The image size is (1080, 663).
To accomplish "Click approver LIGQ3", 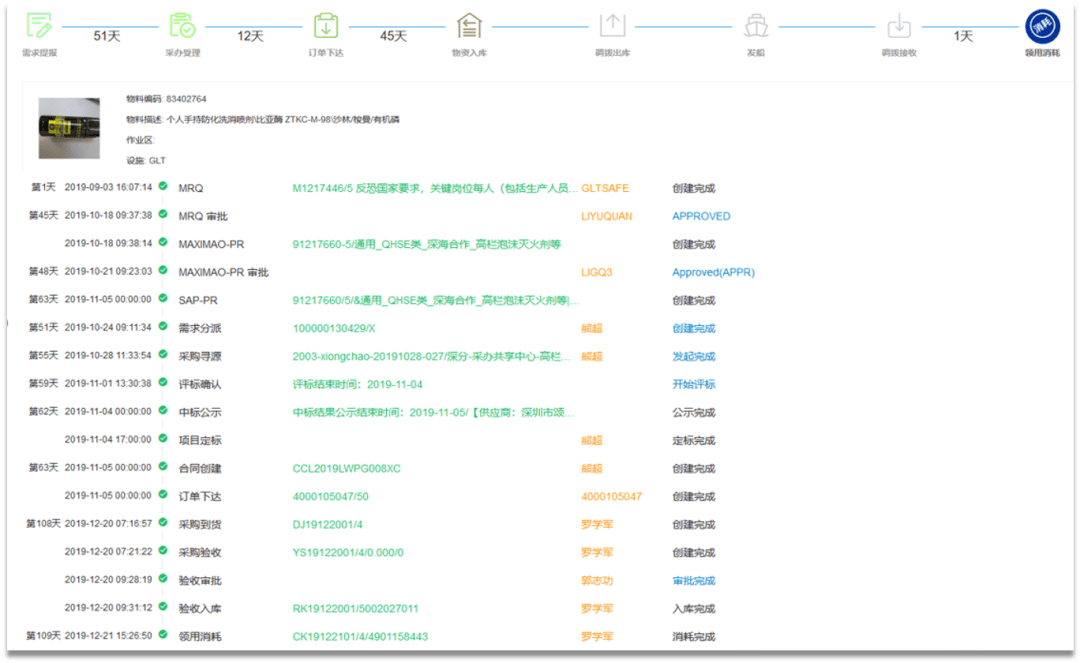I will (x=596, y=272).
